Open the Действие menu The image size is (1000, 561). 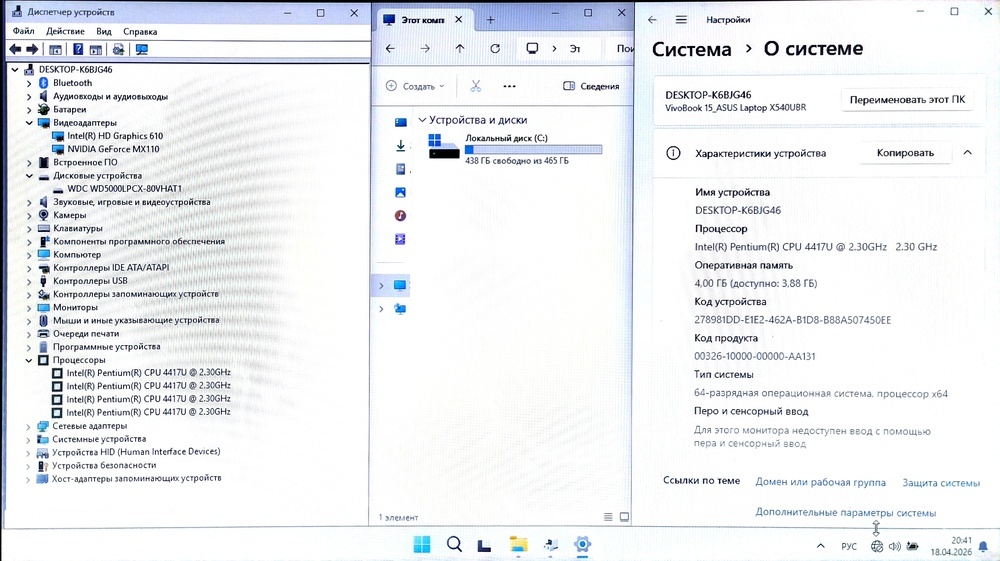tap(65, 31)
